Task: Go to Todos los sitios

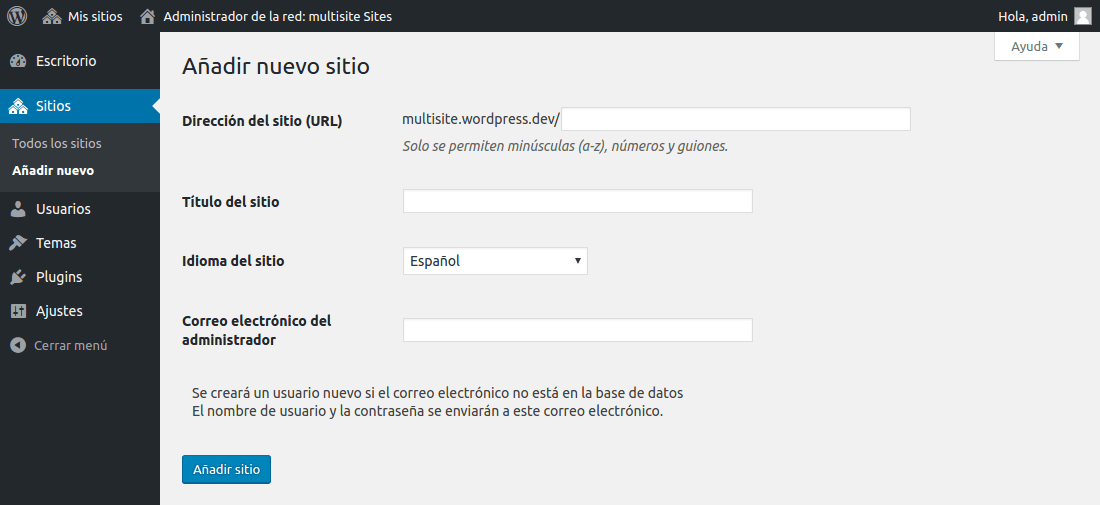Action: (x=57, y=143)
